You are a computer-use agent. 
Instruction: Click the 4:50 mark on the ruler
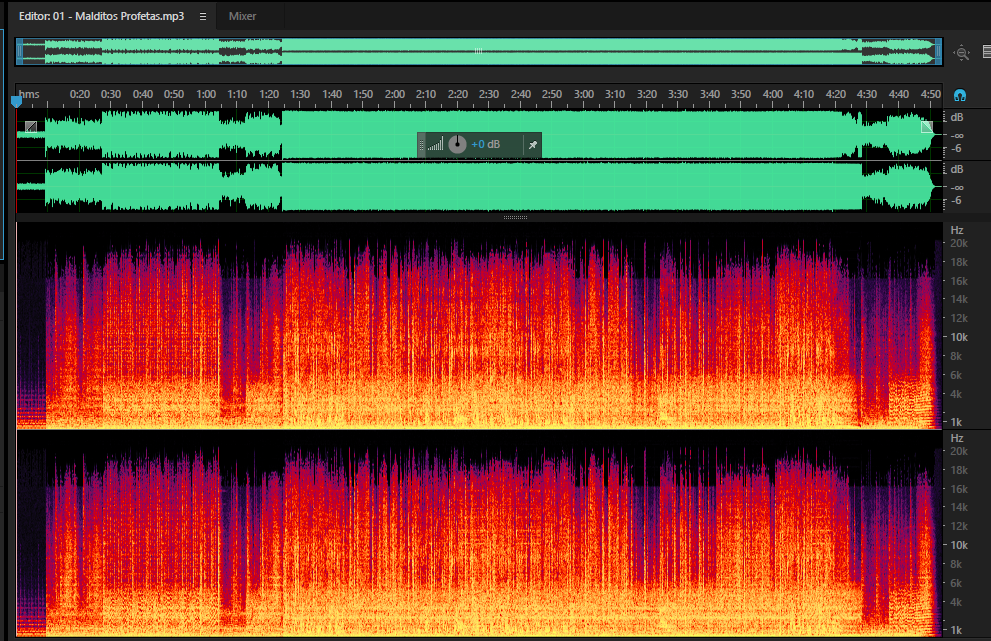tap(930, 94)
